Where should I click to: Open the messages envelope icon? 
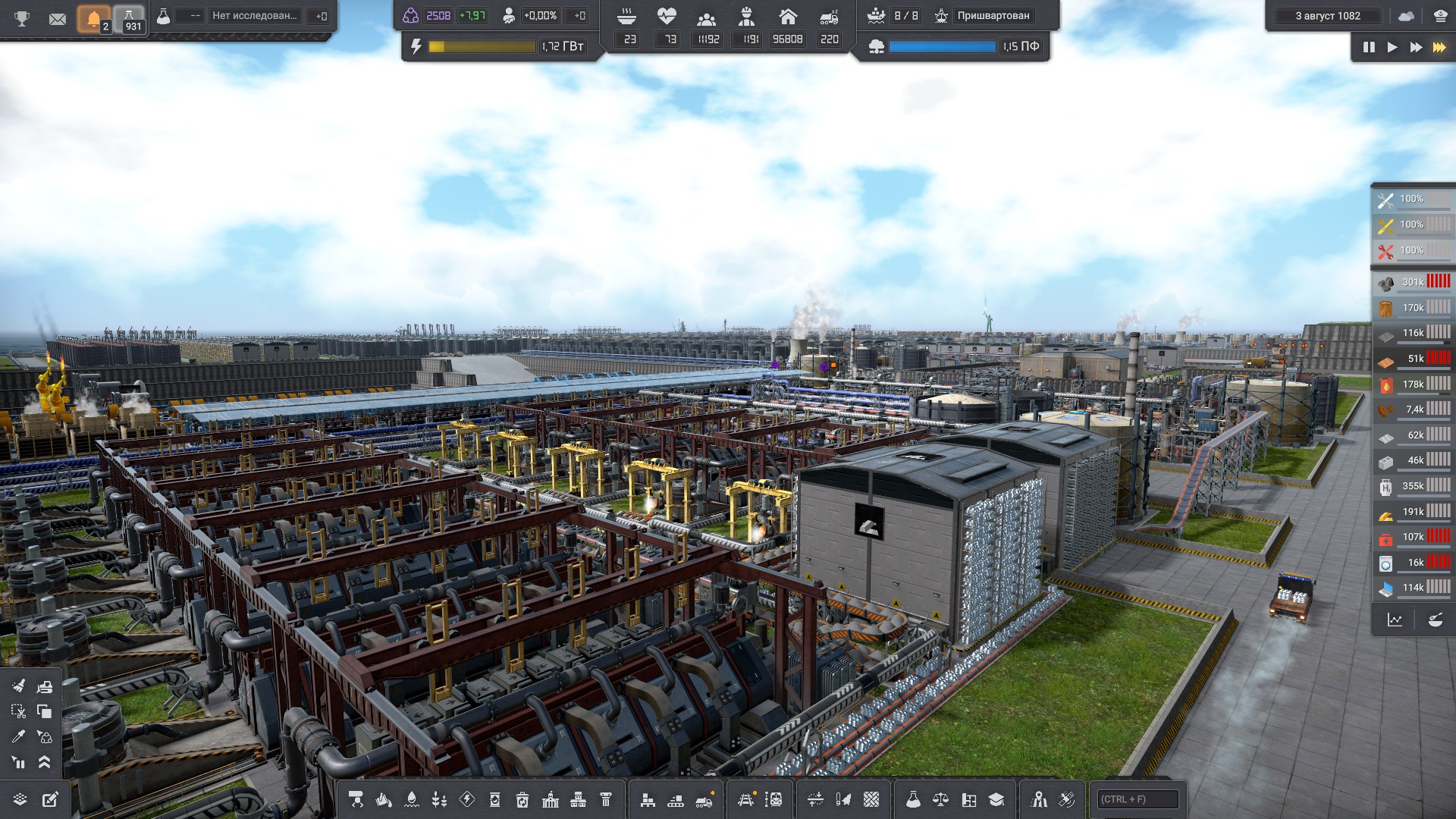click(x=57, y=19)
